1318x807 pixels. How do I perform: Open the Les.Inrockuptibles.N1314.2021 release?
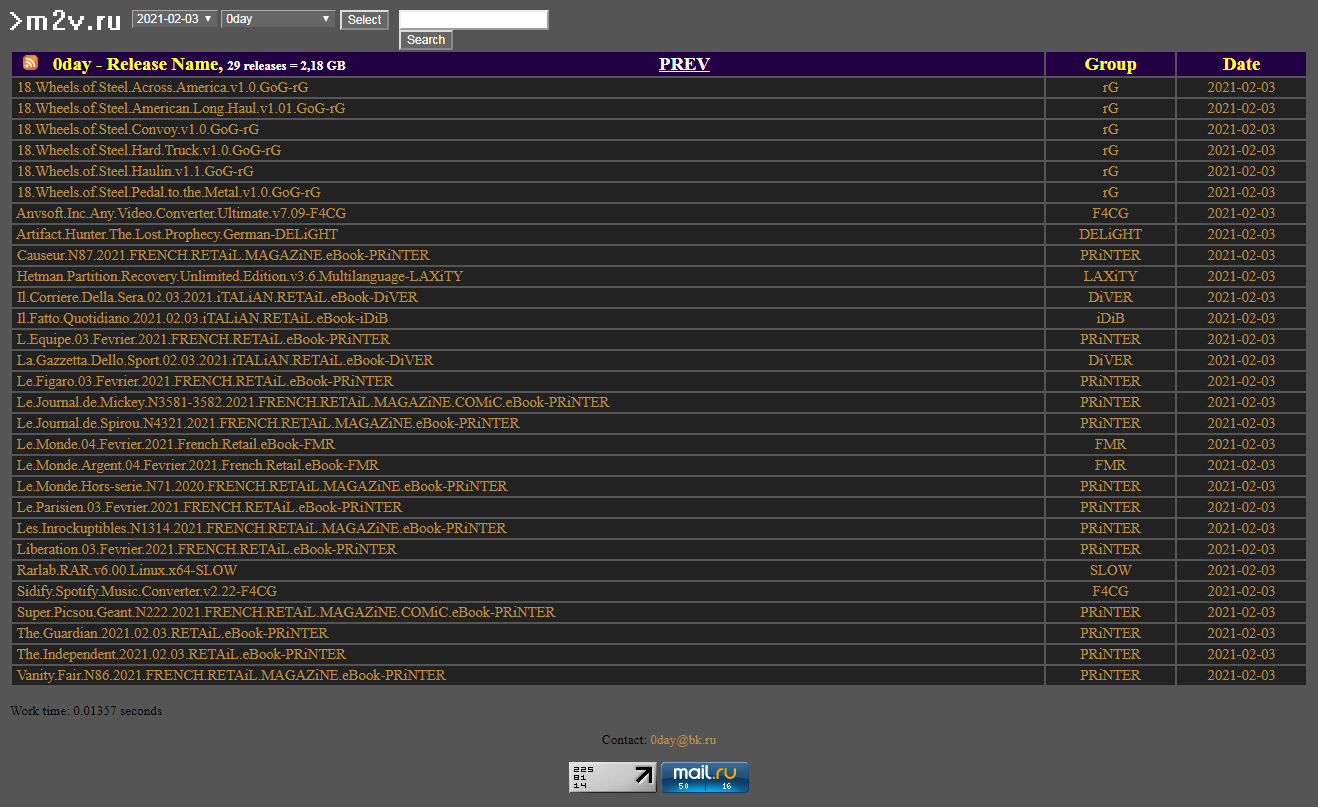(262, 528)
